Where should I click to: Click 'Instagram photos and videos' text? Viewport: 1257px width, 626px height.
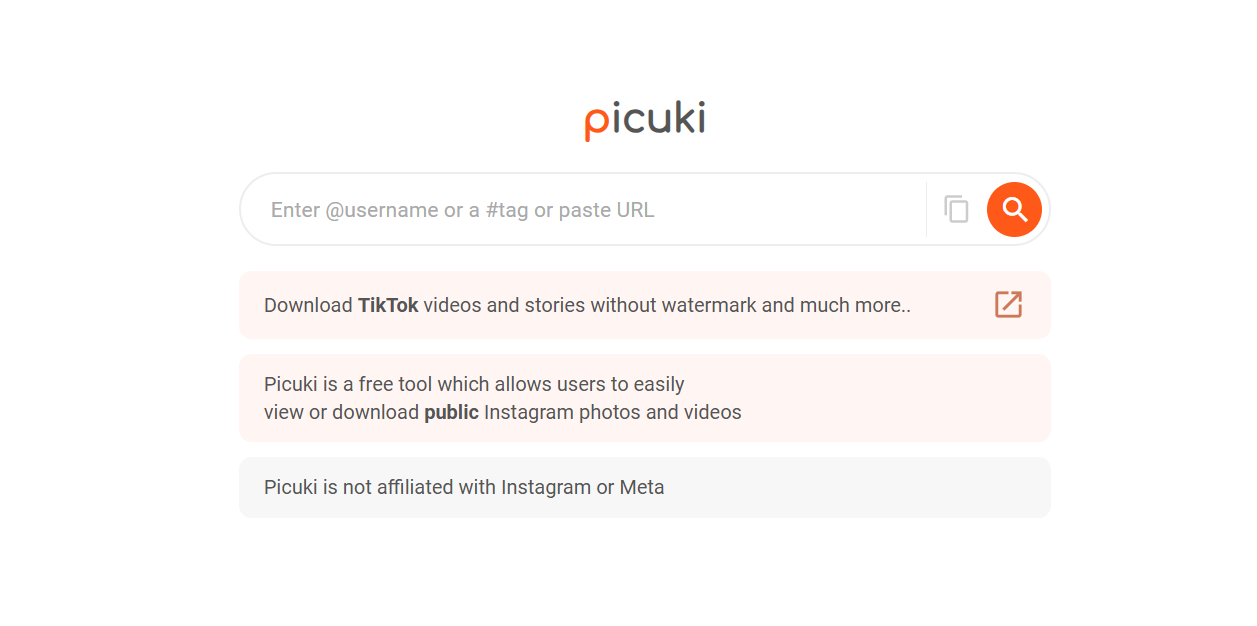612,412
